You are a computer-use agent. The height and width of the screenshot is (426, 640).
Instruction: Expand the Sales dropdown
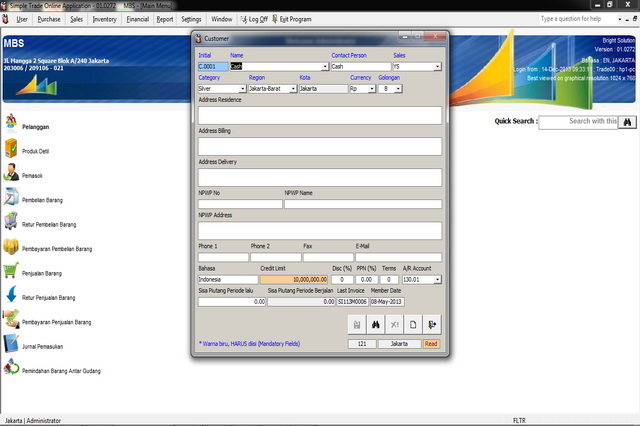(x=437, y=66)
